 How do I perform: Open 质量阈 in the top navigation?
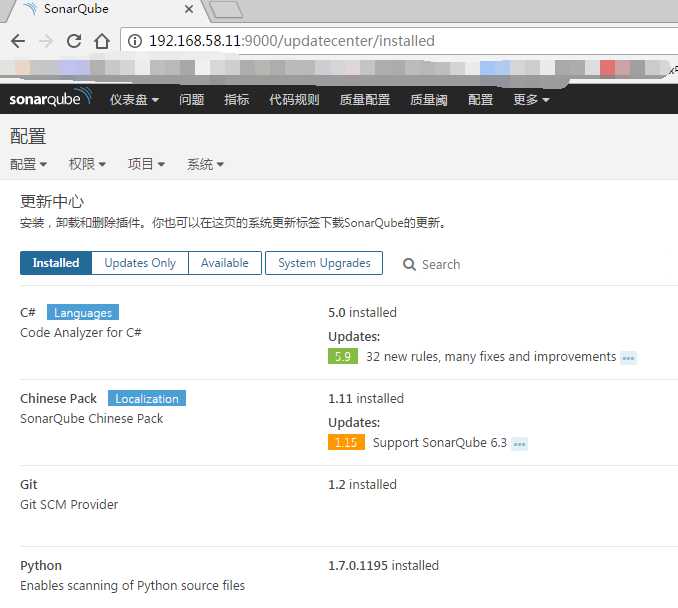(x=429, y=99)
